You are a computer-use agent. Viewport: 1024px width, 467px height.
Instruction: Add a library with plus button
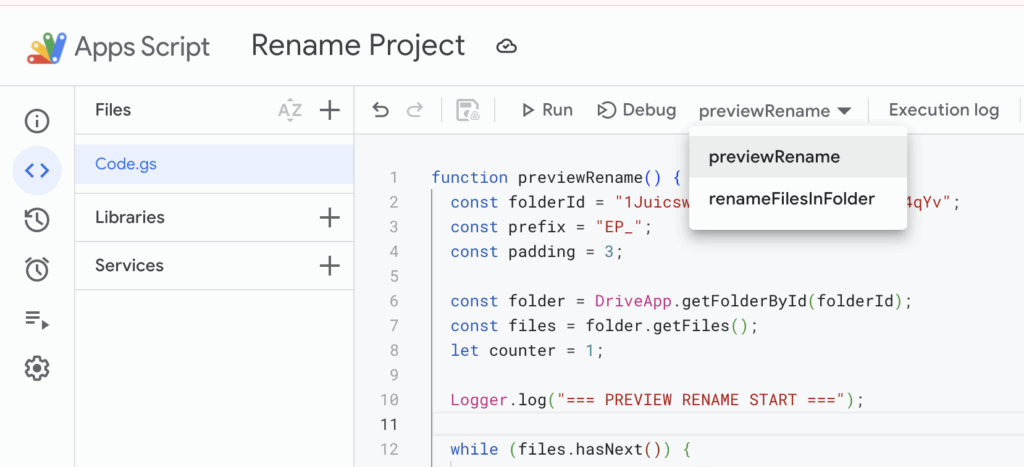(329, 217)
